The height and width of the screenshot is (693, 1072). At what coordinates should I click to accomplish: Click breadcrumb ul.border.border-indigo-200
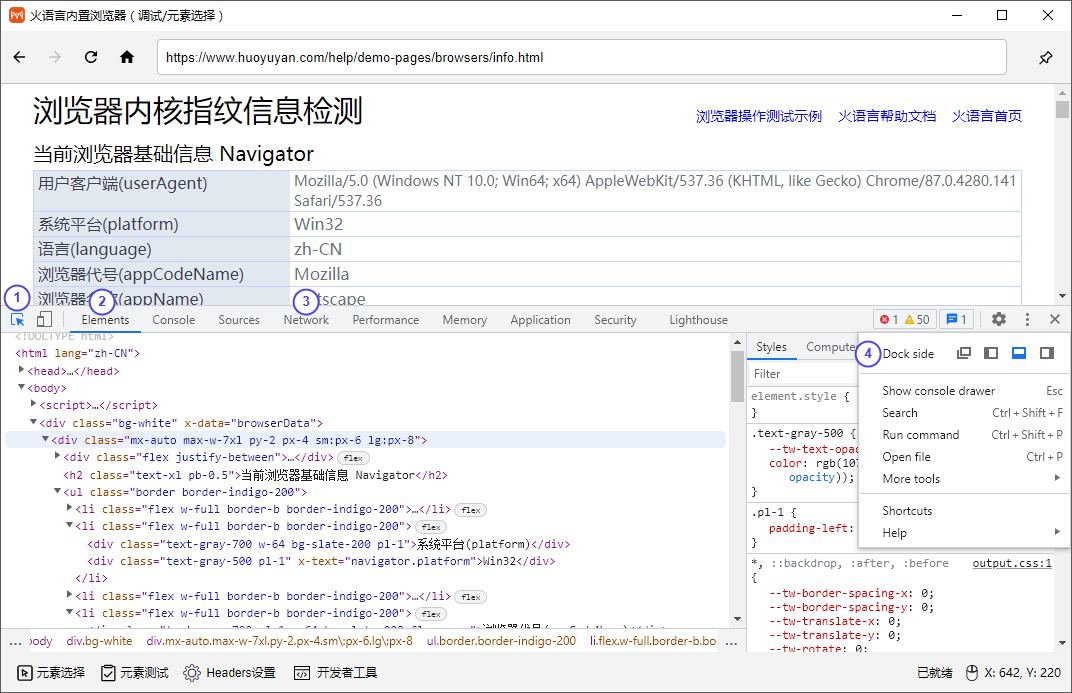pyautogui.click(x=501, y=641)
